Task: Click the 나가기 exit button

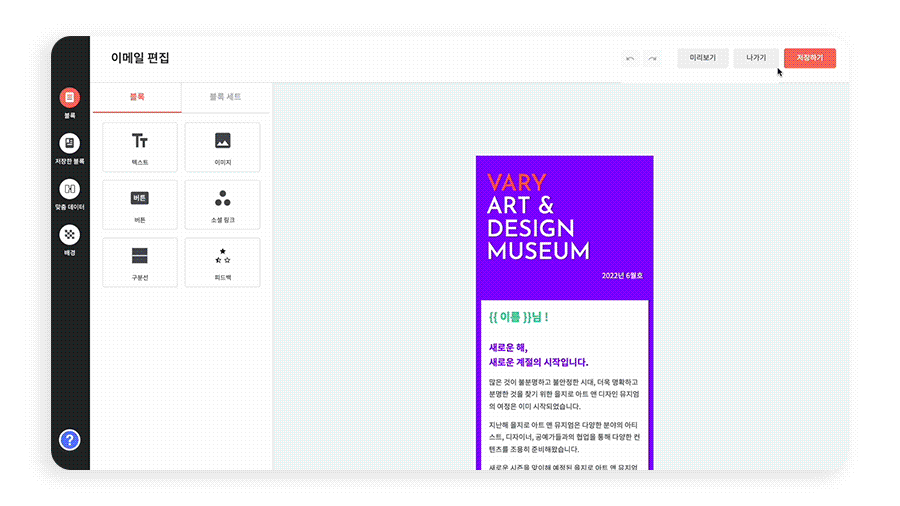Action: [756, 58]
